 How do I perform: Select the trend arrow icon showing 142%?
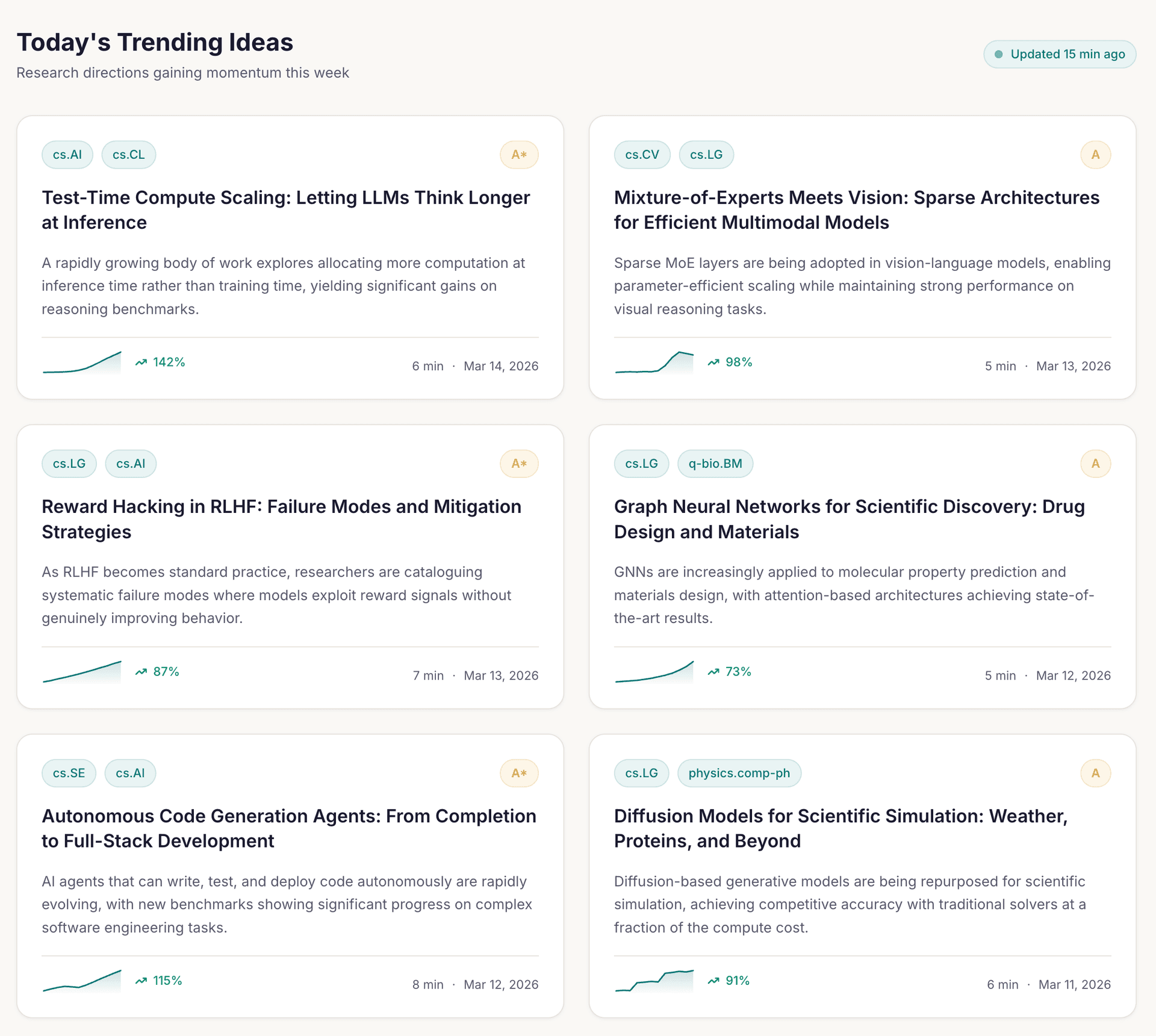(140, 362)
